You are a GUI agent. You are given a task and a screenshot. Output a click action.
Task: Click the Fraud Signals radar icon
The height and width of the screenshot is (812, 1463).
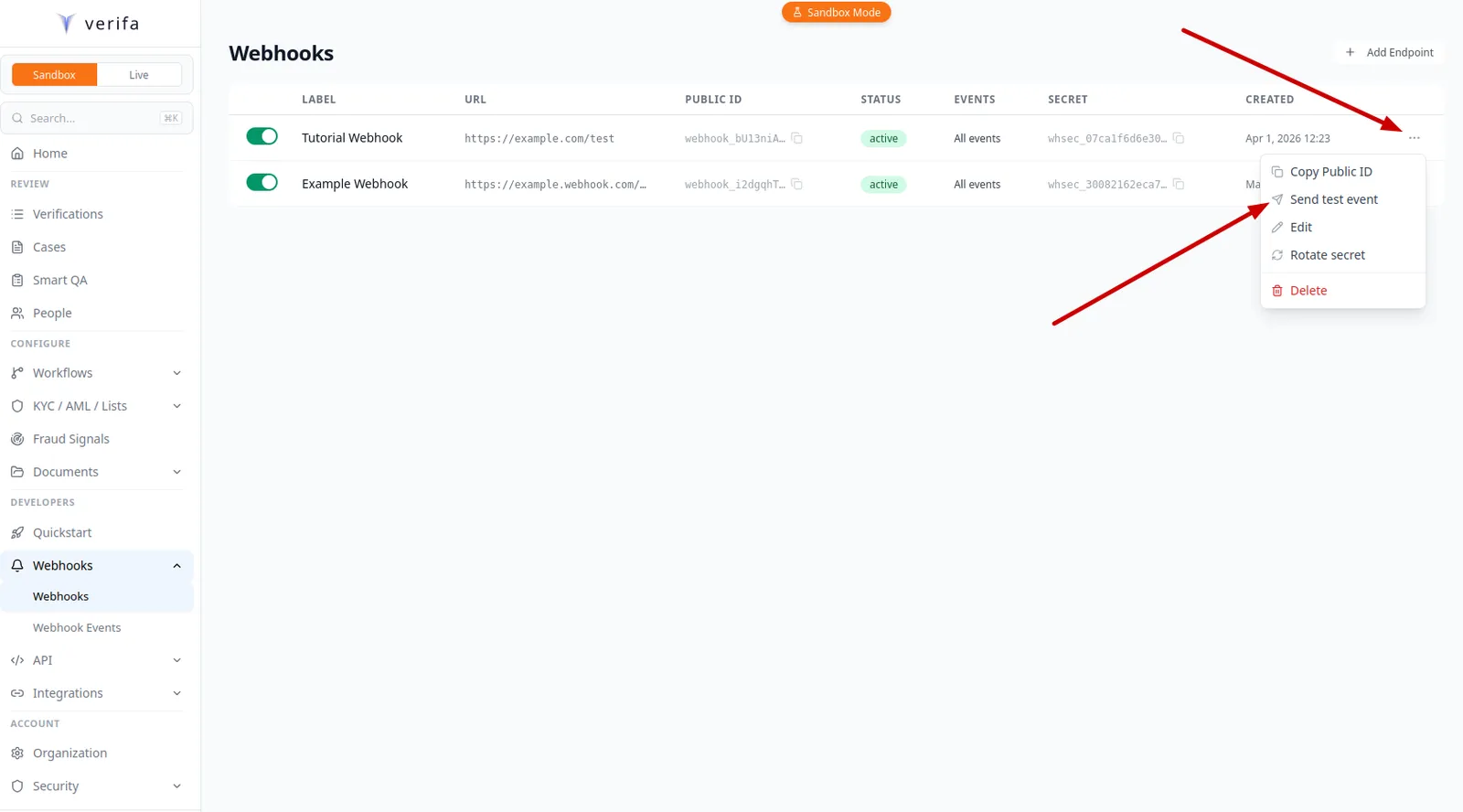click(x=17, y=439)
